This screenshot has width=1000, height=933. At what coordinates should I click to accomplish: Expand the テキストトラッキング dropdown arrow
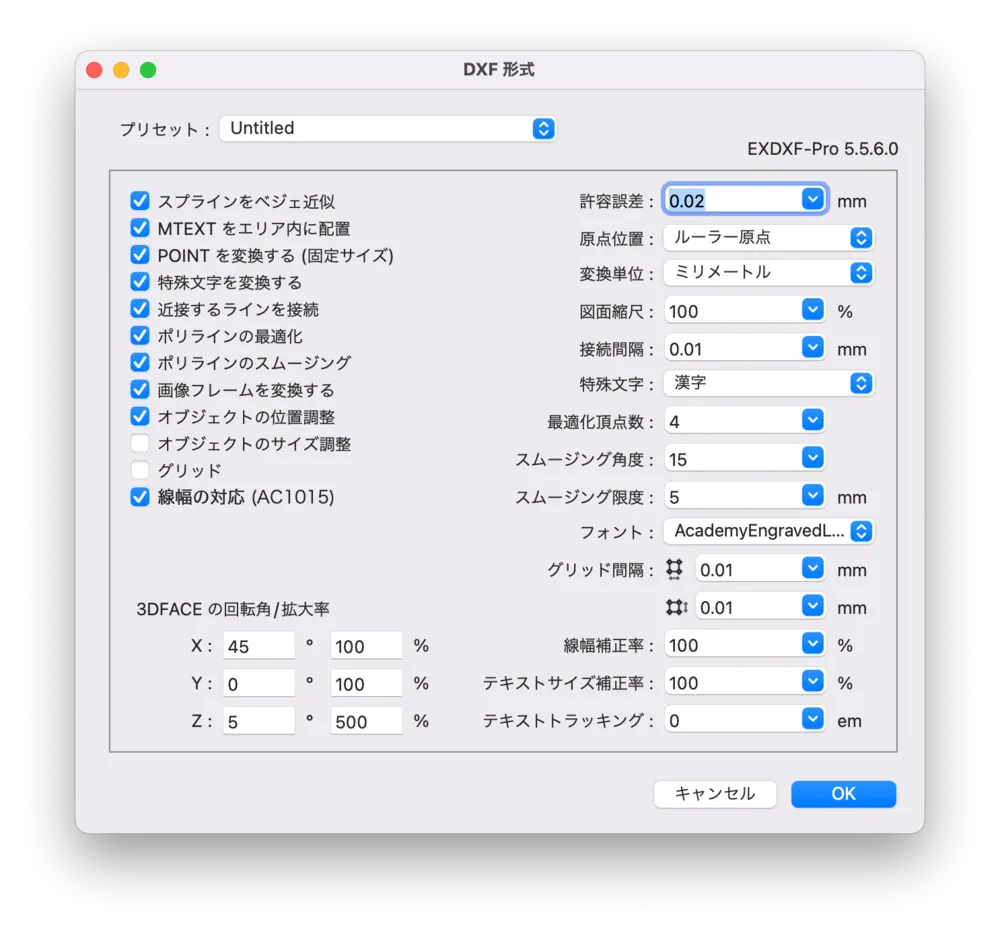pyautogui.click(x=812, y=720)
